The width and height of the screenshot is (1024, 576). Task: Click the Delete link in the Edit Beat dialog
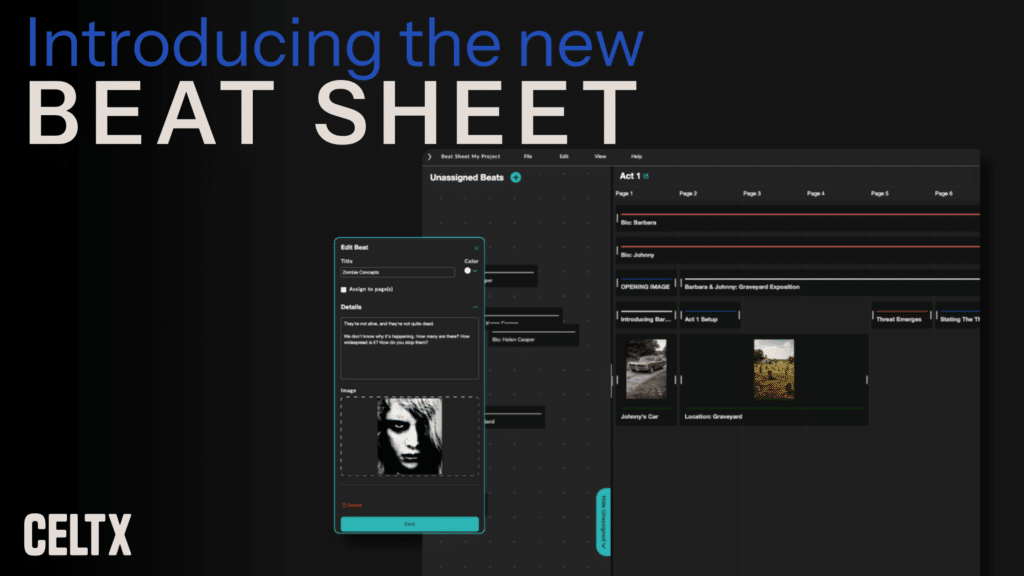pos(356,505)
